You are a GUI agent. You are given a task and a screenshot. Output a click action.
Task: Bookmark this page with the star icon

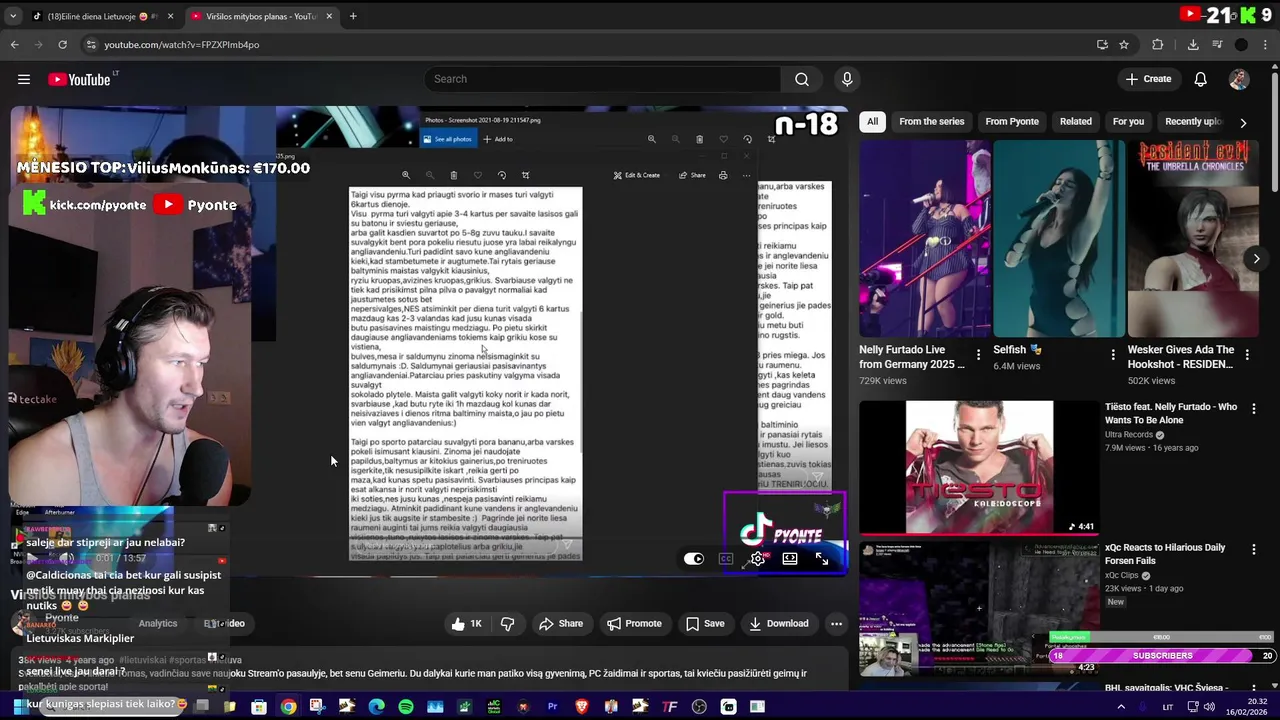tap(1124, 44)
